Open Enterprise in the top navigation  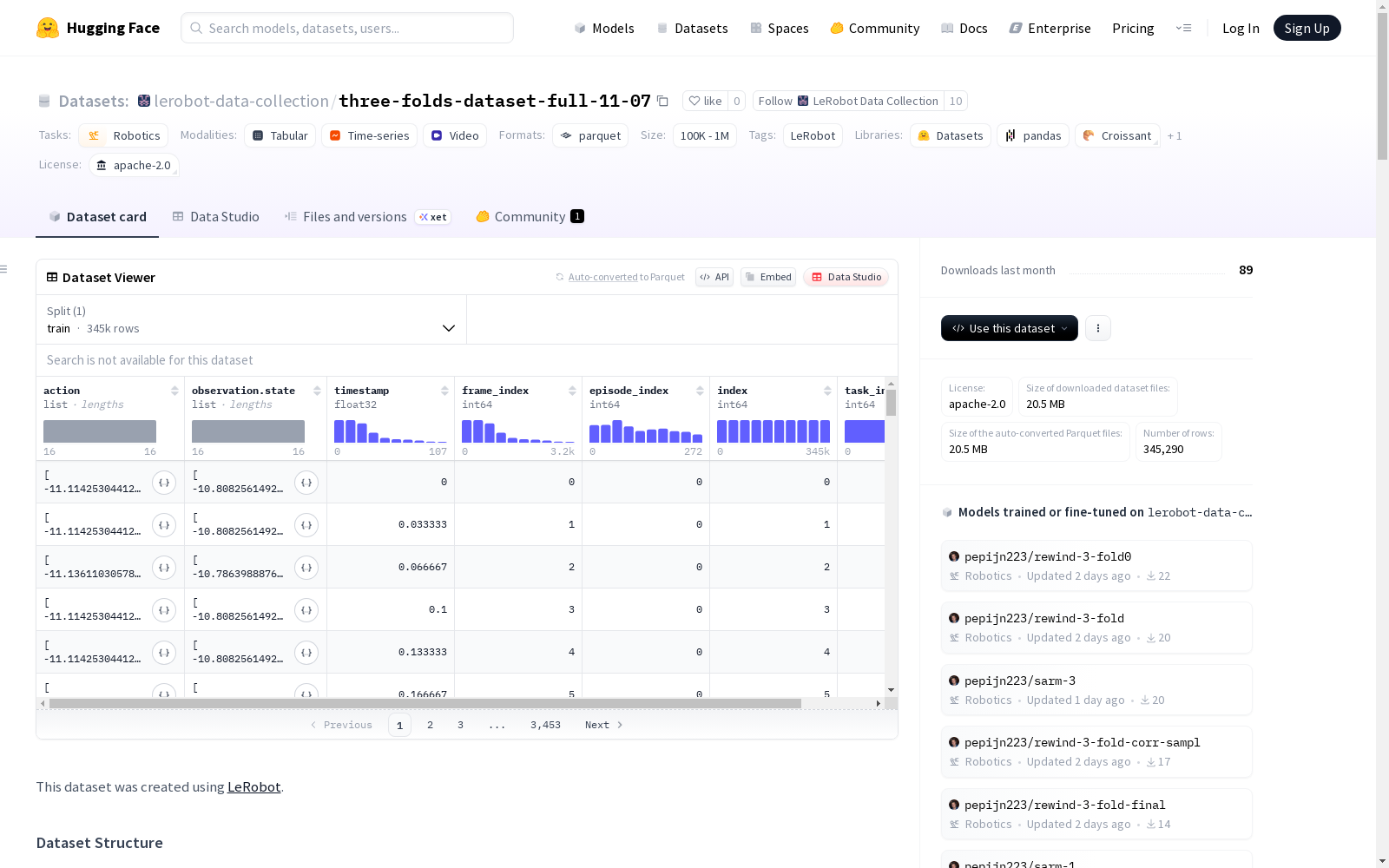coord(1050,28)
